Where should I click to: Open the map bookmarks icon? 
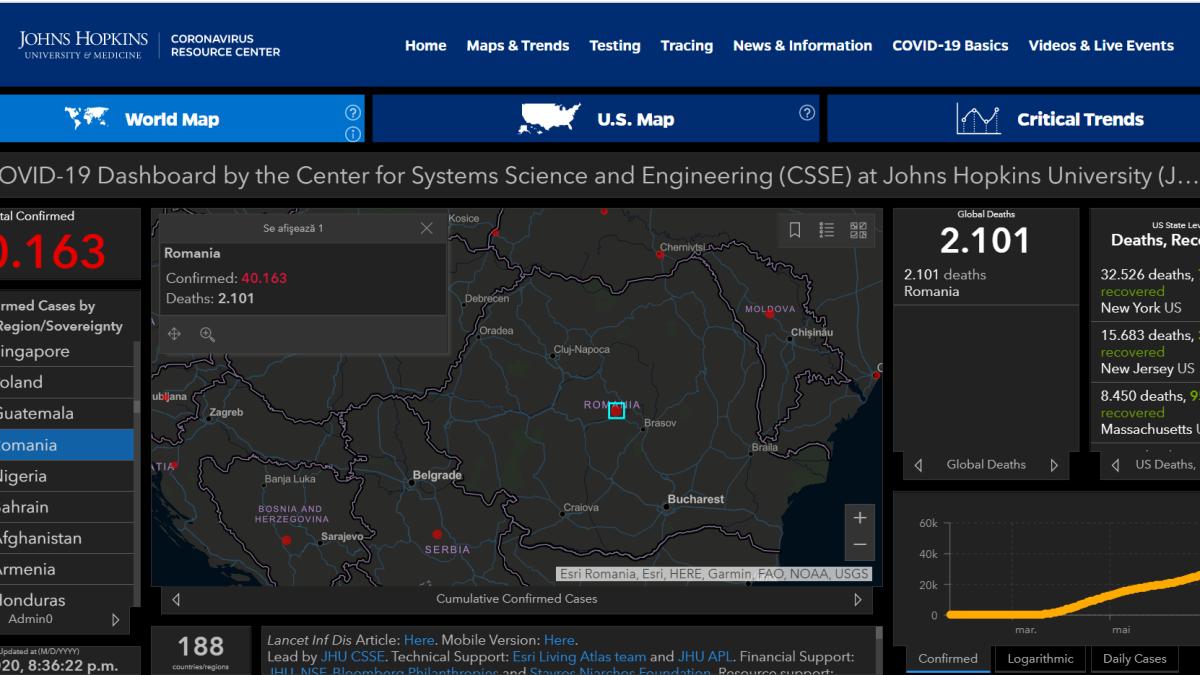(795, 230)
